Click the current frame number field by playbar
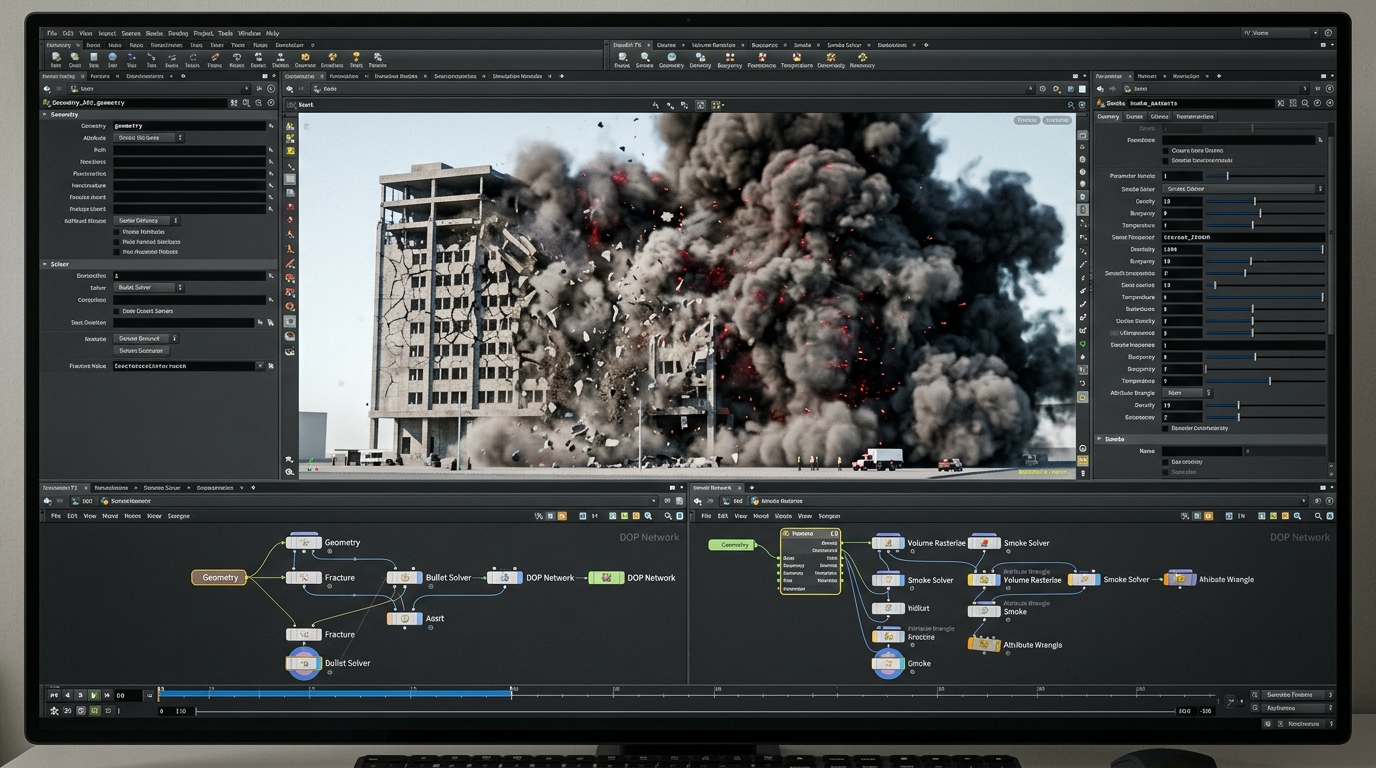The height and width of the screenshot is (768, 1376). [127, 695]
